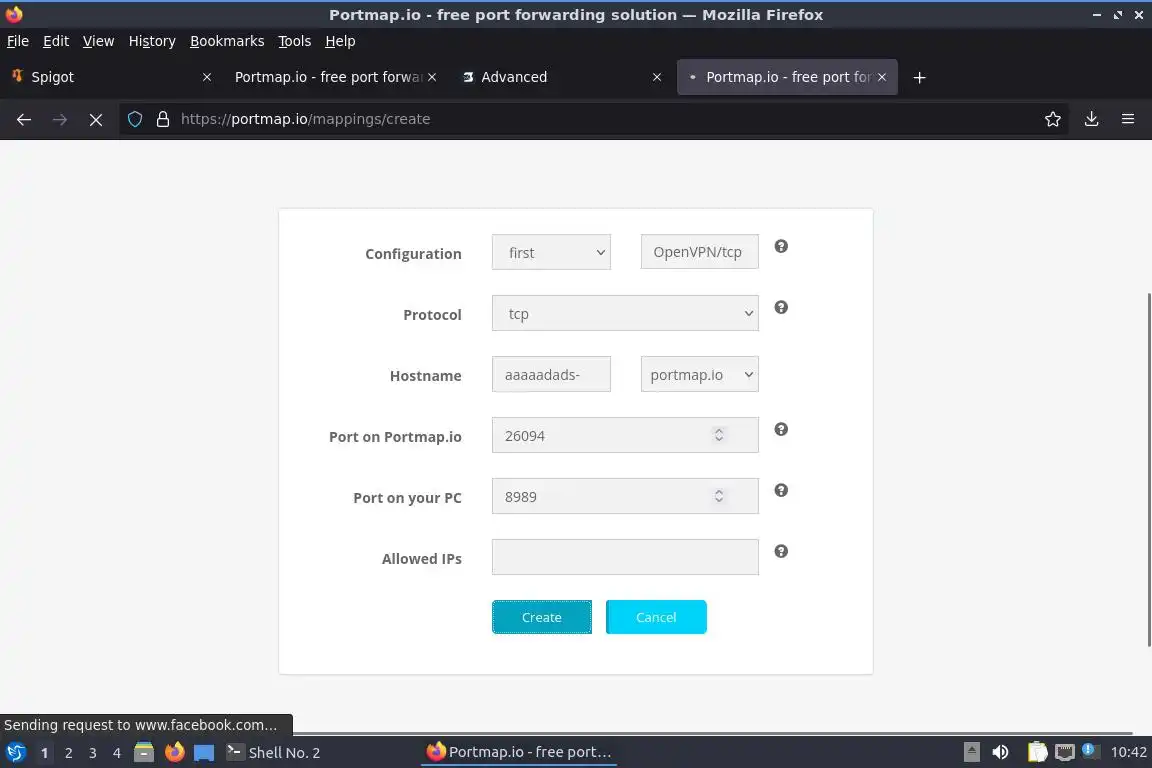1152x768 pixels.
Task: Close the Spigot tab
Action: (x=207, y=77)
